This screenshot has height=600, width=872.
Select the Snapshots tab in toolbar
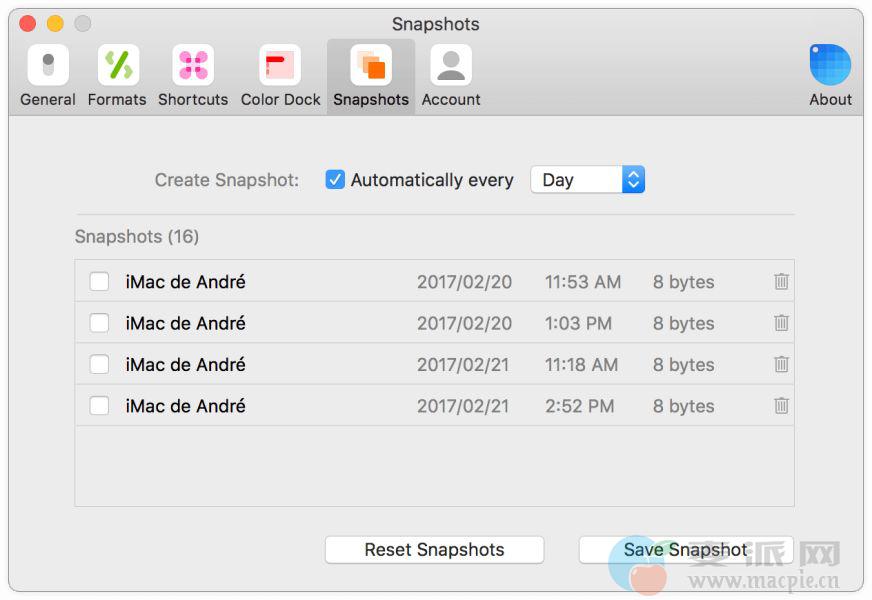click(371, 76)
